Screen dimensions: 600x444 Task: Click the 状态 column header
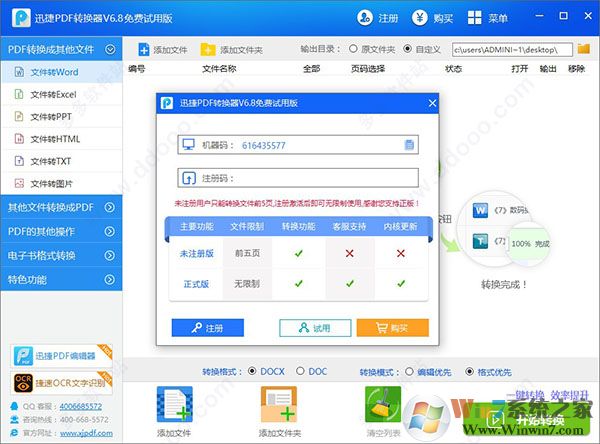(x=453, y=69)
